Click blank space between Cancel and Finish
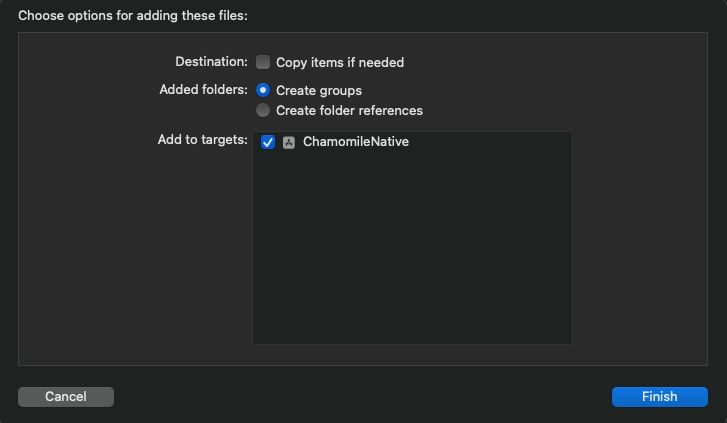This screenshot has width=727, height=423. click(360, 397)
